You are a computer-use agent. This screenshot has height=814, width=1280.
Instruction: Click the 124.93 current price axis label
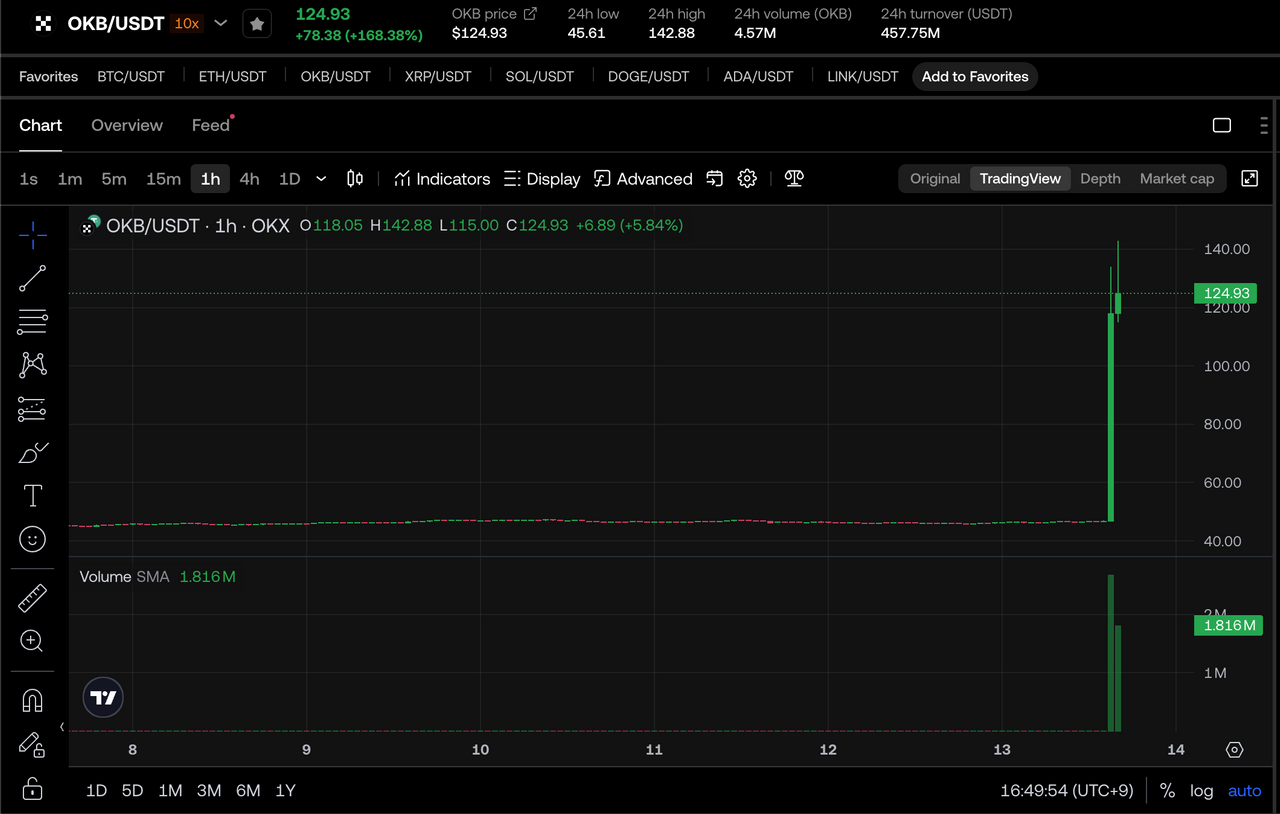pos(1227,293)
